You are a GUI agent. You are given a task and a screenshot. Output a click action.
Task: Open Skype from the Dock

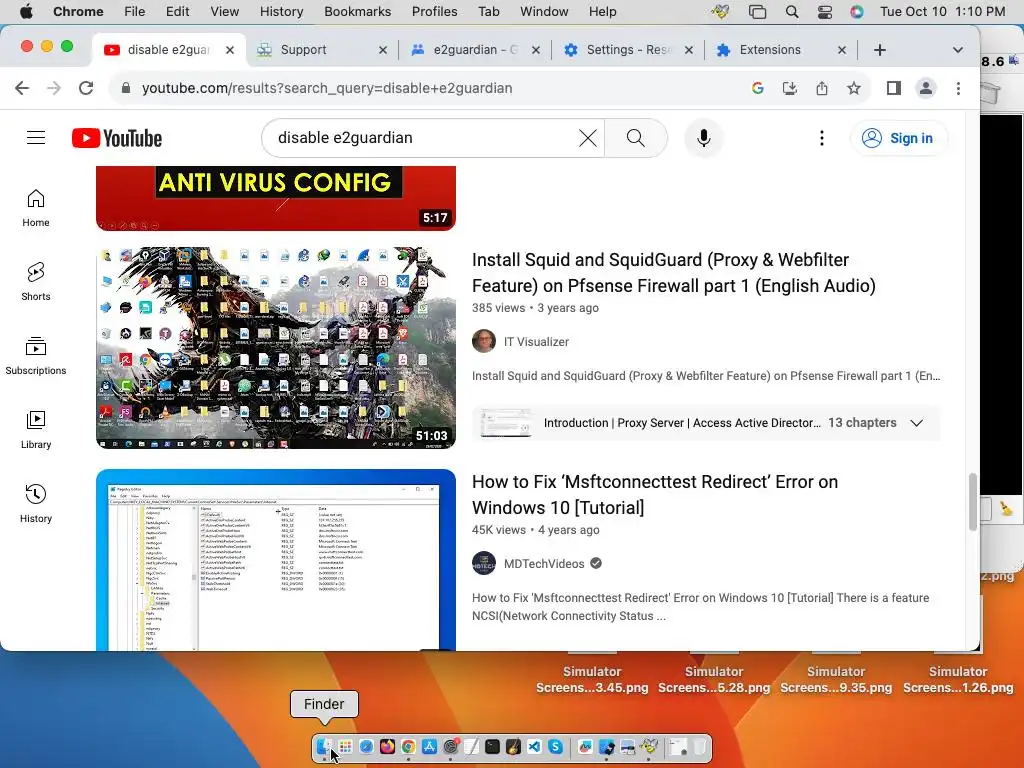point(555,746)
